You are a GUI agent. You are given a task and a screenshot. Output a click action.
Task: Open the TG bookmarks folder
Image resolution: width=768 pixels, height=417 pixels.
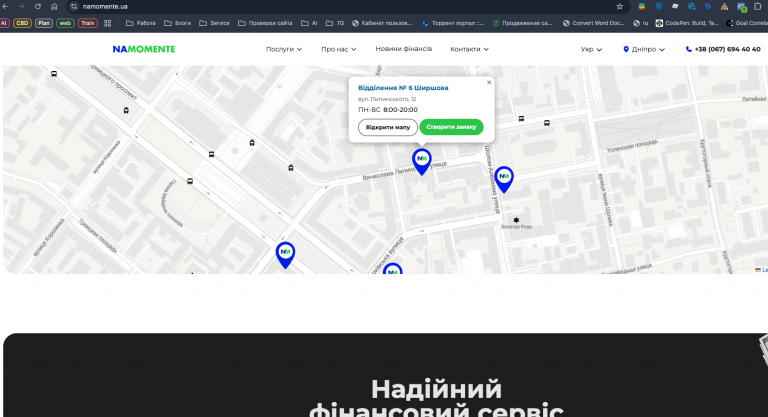335,23
